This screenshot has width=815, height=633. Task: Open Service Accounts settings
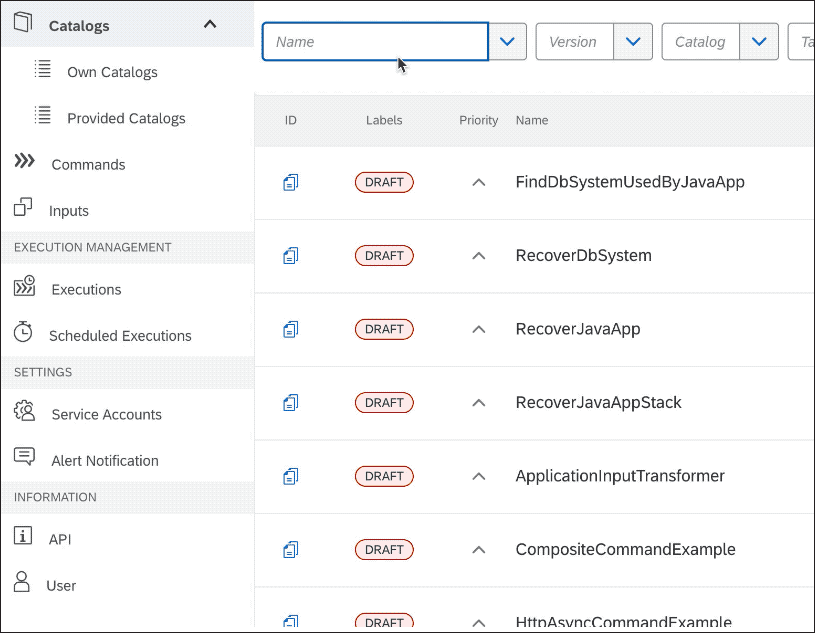coord(107,415)
